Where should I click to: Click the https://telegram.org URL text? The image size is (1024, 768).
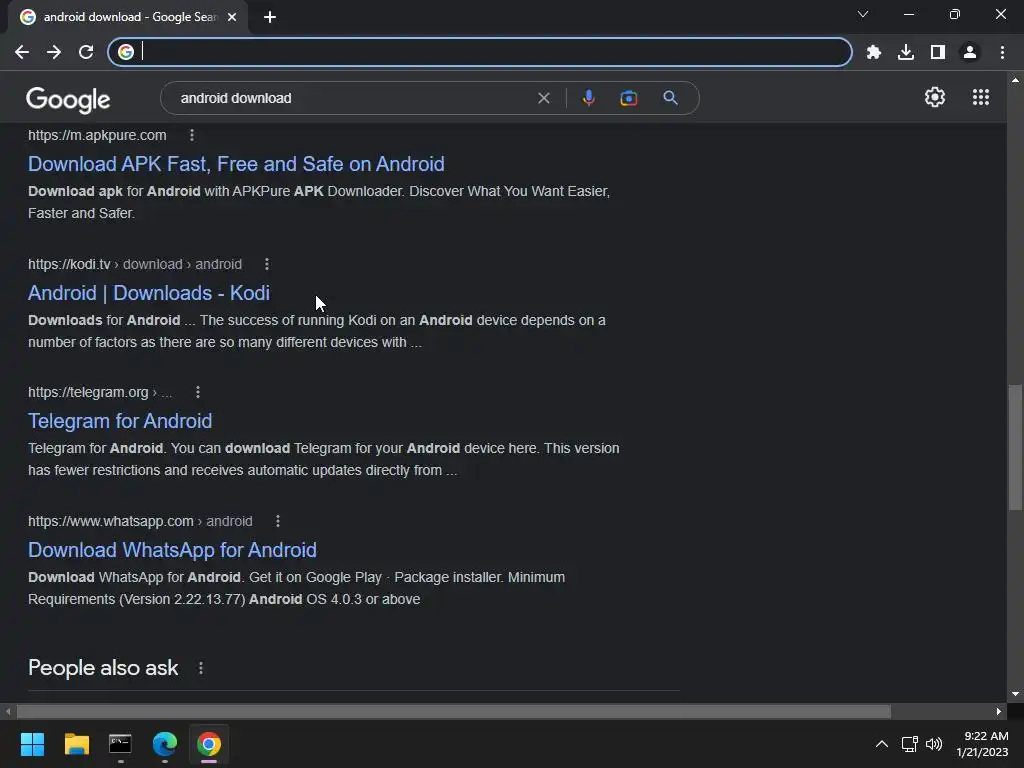tap(88, 392)
